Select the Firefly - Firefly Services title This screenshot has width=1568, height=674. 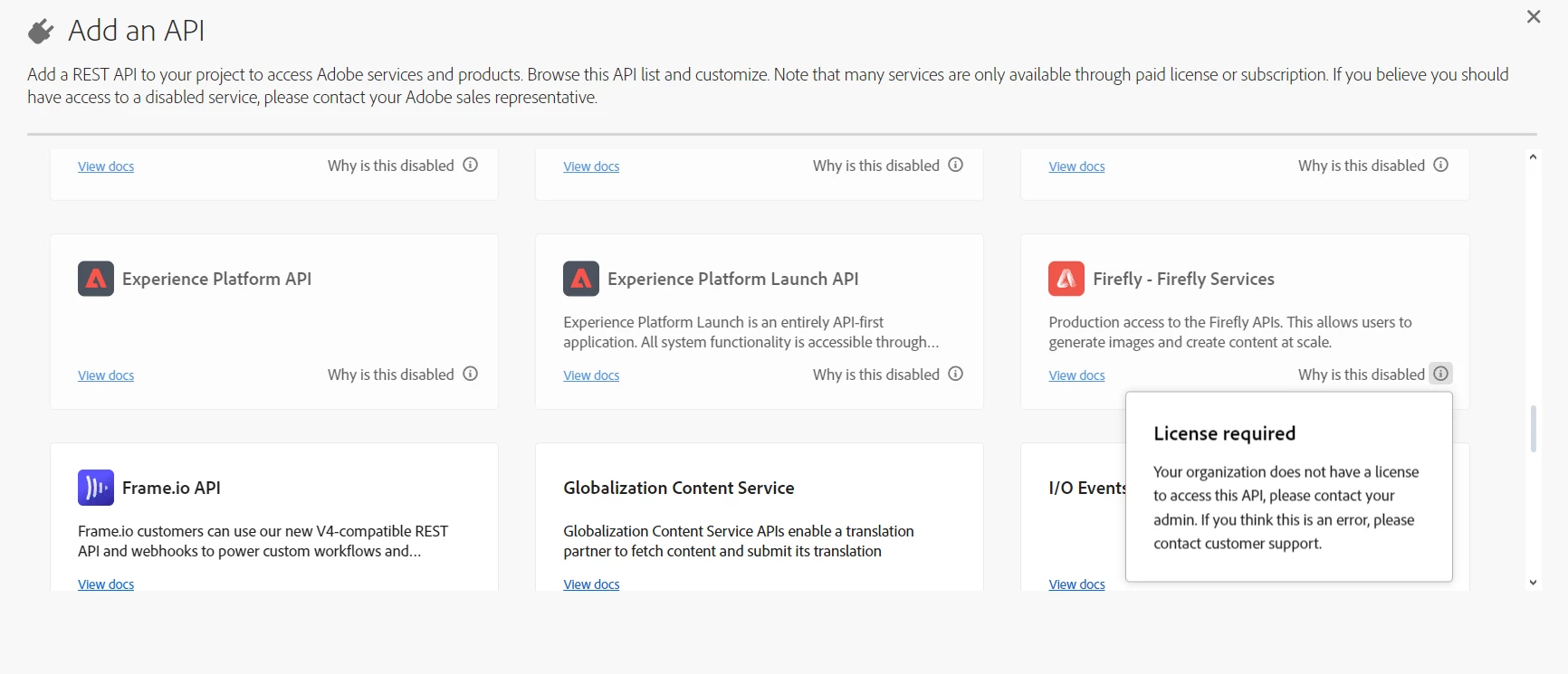click(1183, 279)
